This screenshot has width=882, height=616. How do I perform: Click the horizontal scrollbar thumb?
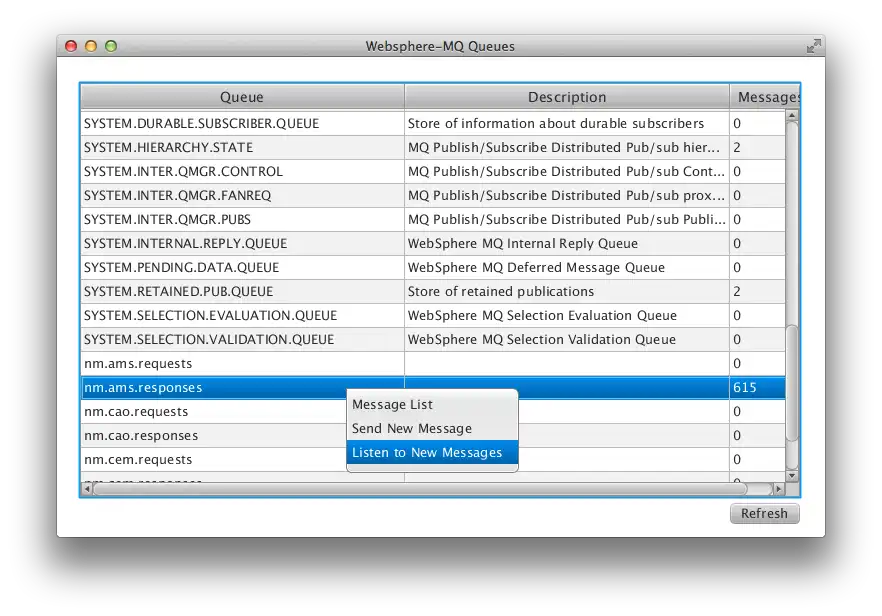coord(420,489)
